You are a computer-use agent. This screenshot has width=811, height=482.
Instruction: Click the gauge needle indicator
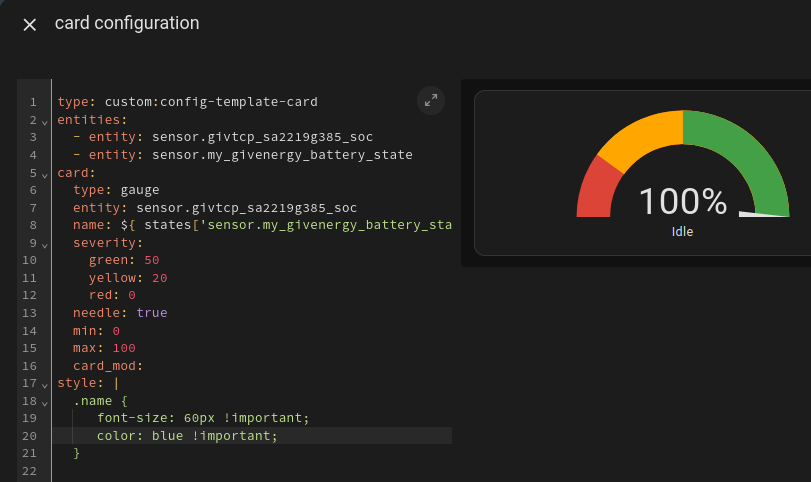pos(764,214)
